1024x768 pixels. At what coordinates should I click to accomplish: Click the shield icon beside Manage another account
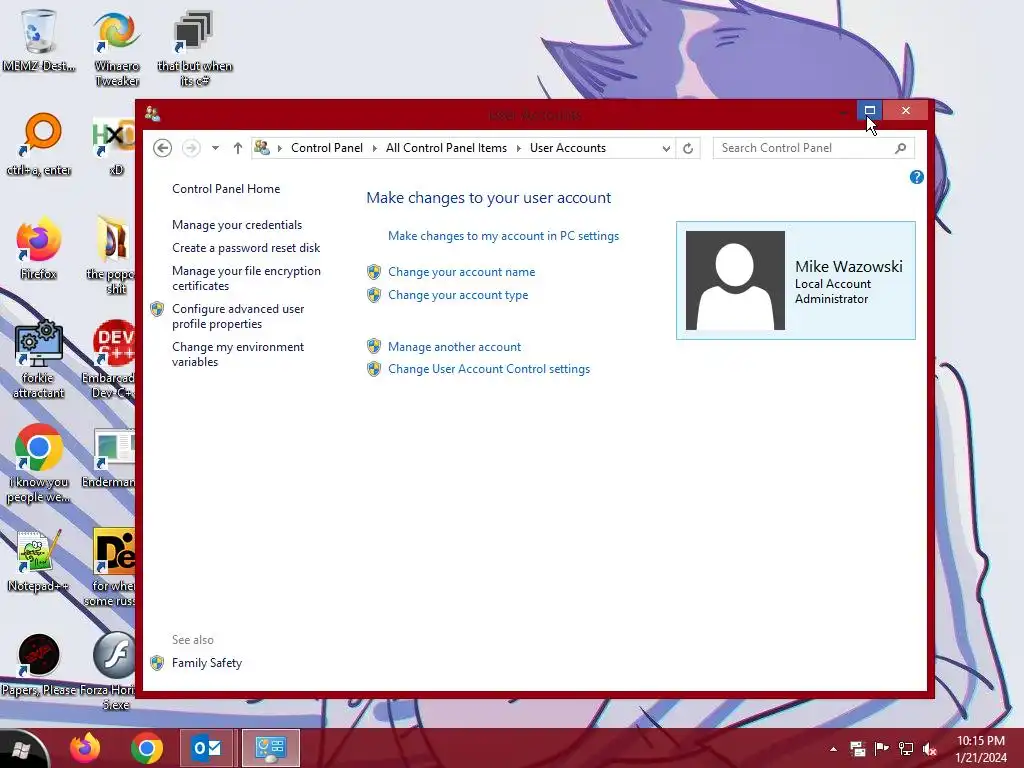coord(374,347)
